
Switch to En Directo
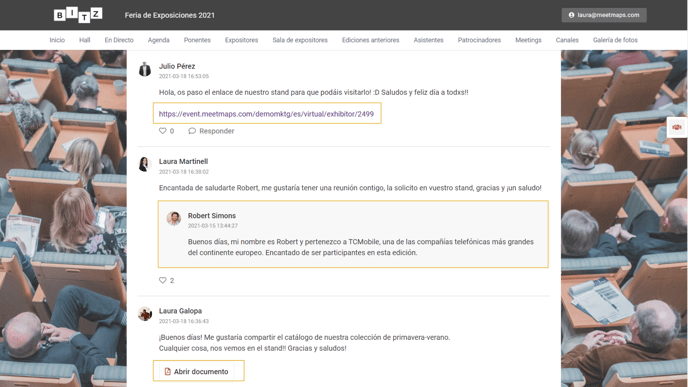click(119, 40)
